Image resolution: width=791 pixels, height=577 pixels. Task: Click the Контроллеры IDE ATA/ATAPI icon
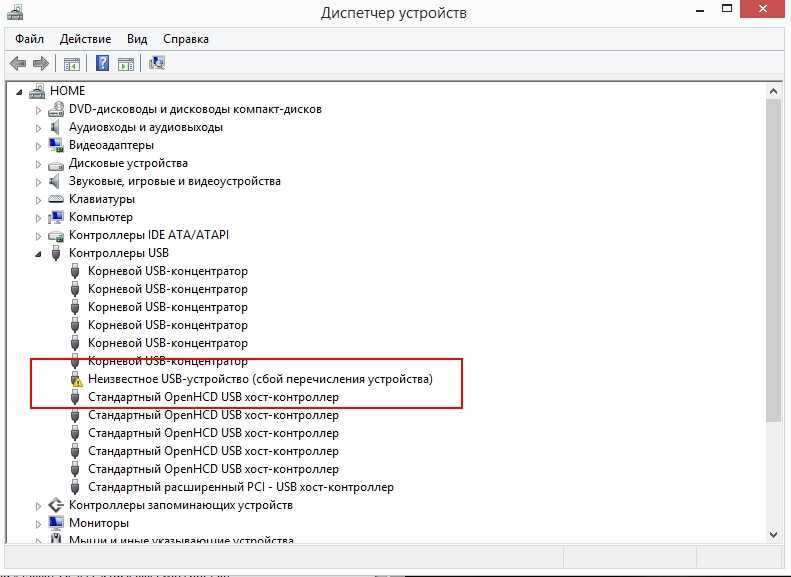point(56,236)
